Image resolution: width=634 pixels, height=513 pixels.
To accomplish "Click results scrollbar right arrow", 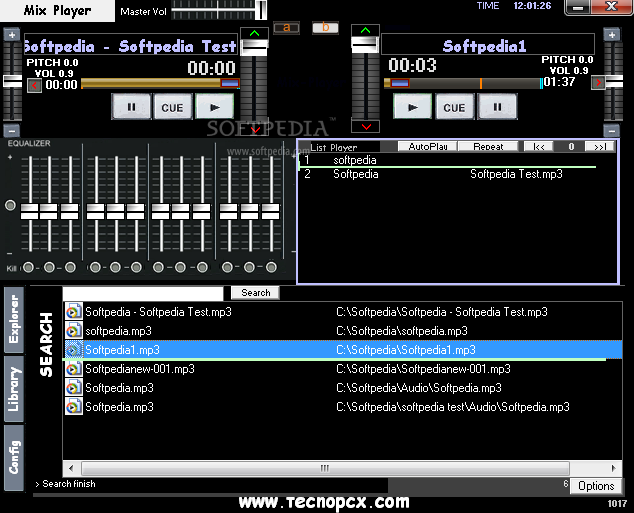I will [x=614, y=468].
